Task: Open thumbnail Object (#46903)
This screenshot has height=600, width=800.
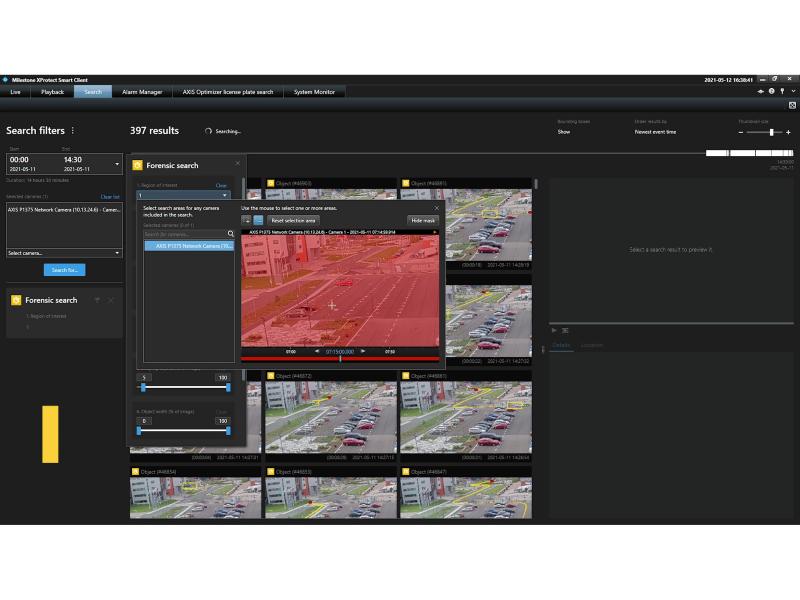Action: (331, 189)
